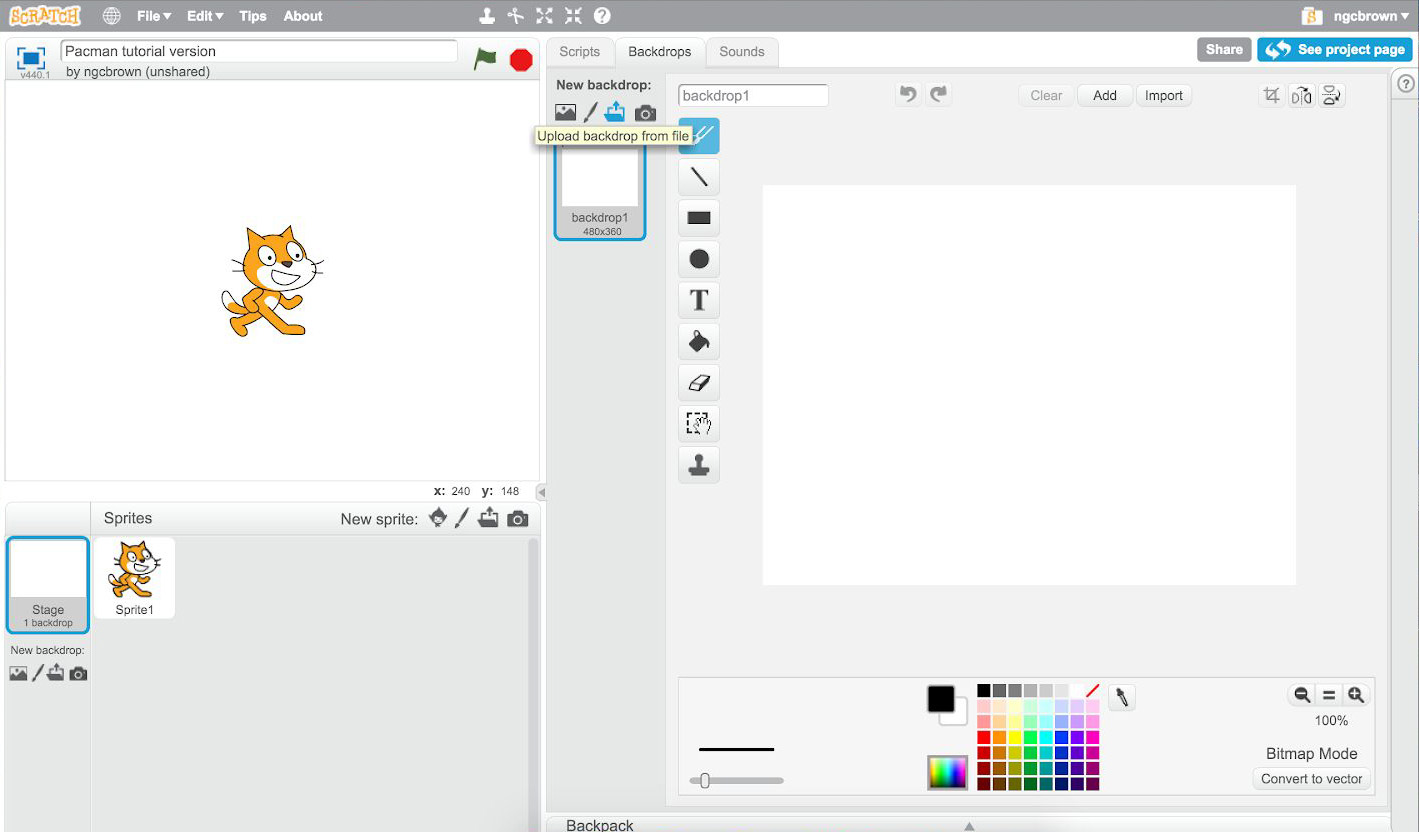Open the Edit menu dropdown
The width and height of the screenshot is (1419, 832).
pyautogui.click(x=205, y=16)
